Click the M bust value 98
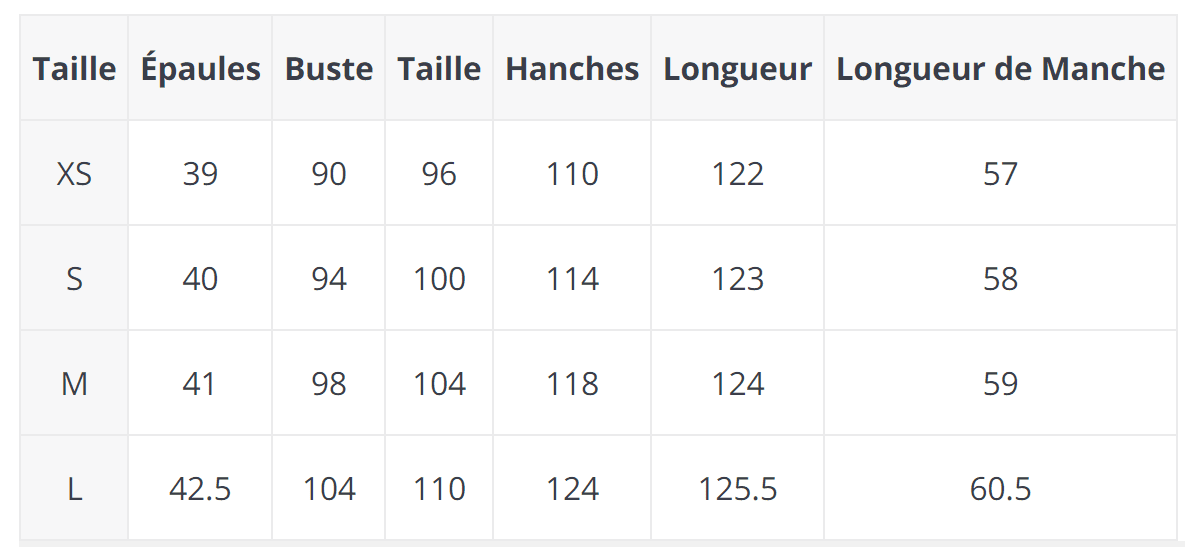This screenshot has width=1185, height=547. [328, 384]
